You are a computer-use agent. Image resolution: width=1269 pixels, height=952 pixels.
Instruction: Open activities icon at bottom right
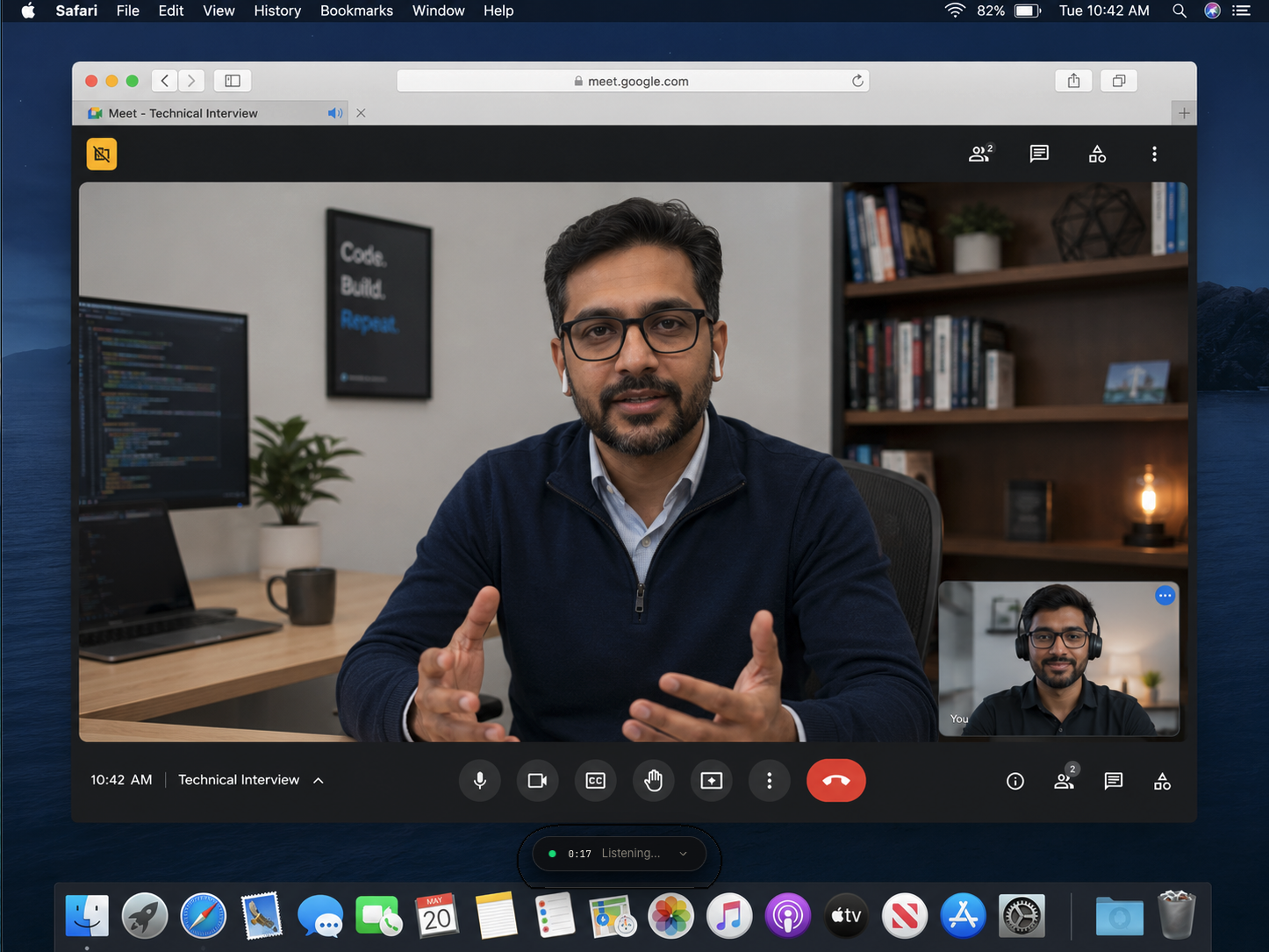coord(1162,781)
